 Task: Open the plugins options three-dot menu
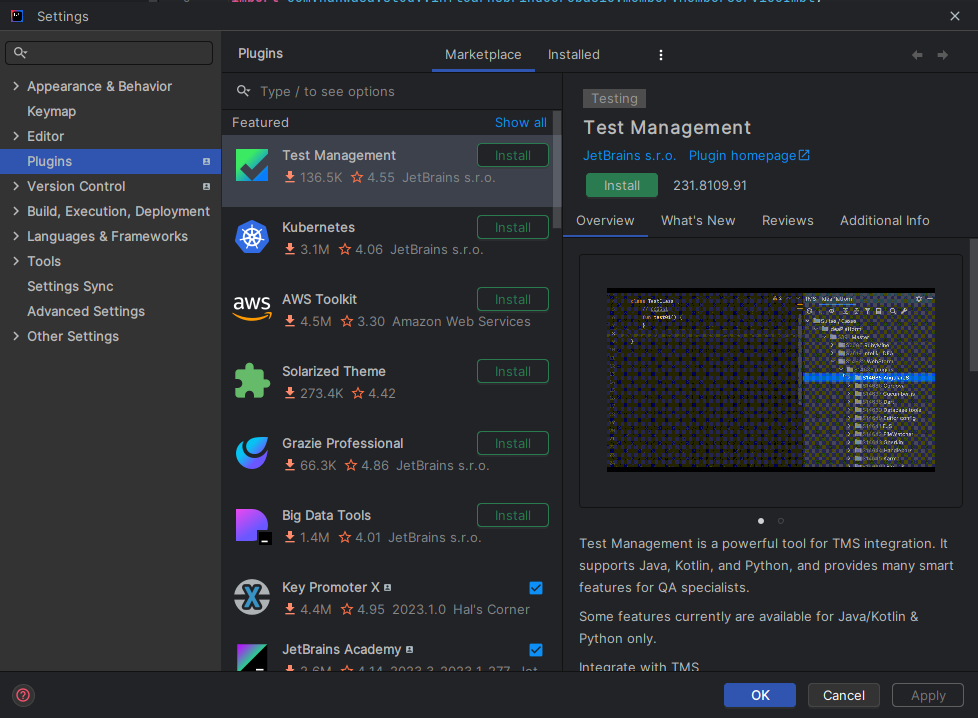coord(661,55)
